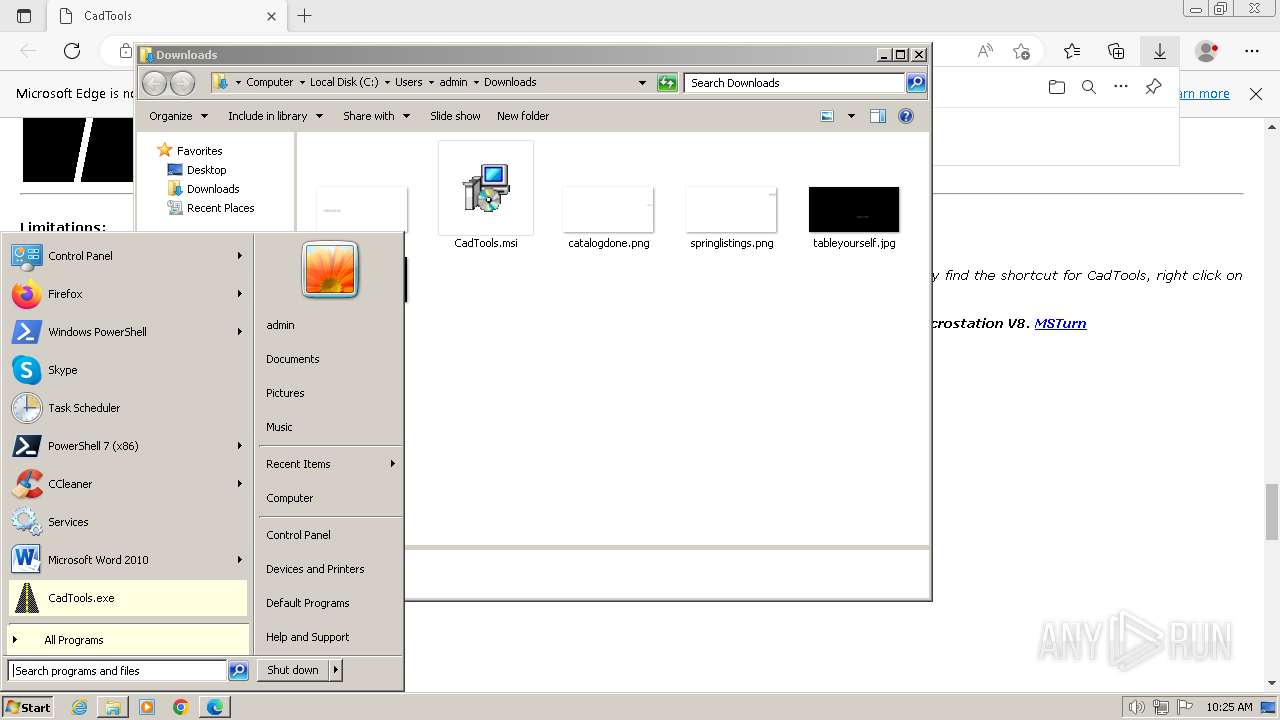Image resolution: width=1280 pixels, height=720 pixels.
Task: Click Slide show in Explorer toolbar
Action: tap(455, 116)
